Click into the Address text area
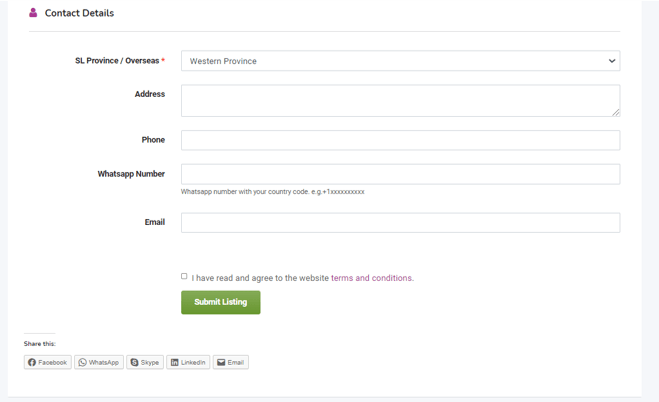The image size is (659, 402). pyautogui.click(x=400, y=100)
